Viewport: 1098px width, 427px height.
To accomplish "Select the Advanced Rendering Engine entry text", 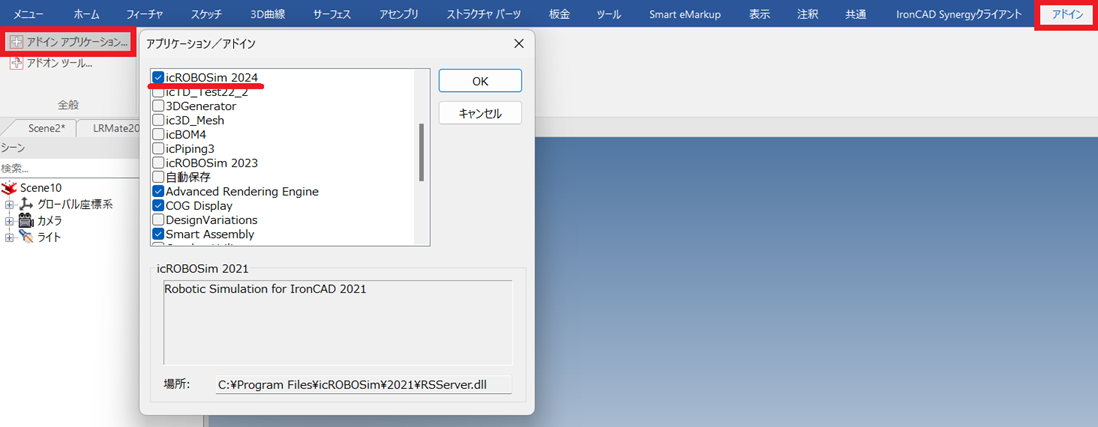I will coord(242,191).
